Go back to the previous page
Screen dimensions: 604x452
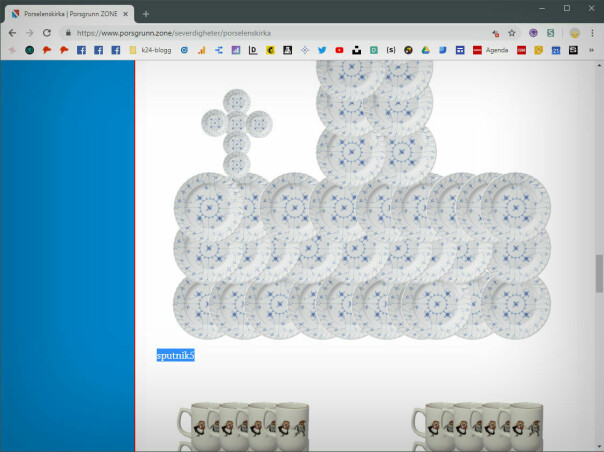[x=12, y=33]
